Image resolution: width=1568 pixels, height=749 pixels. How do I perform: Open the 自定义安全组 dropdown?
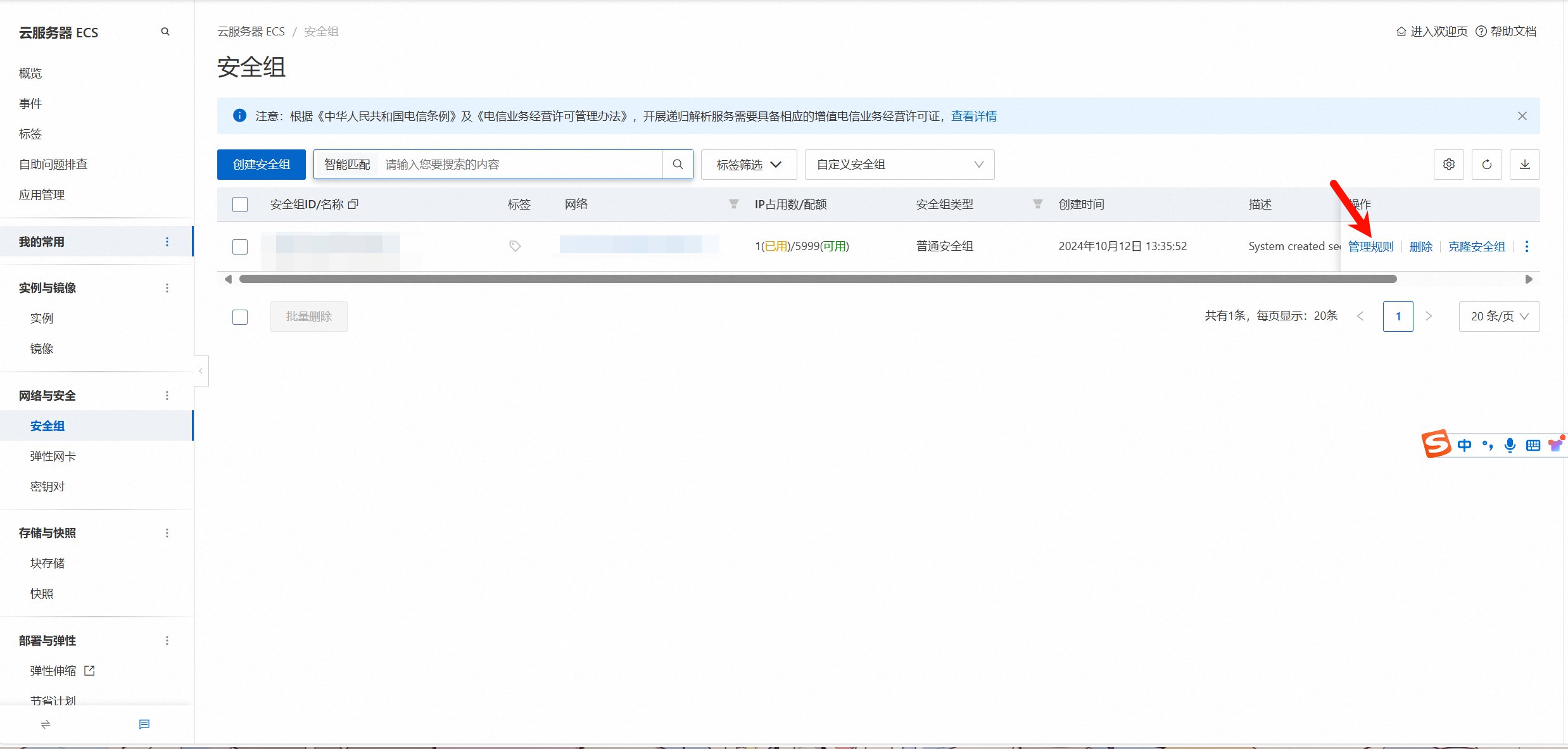point(899,165)
